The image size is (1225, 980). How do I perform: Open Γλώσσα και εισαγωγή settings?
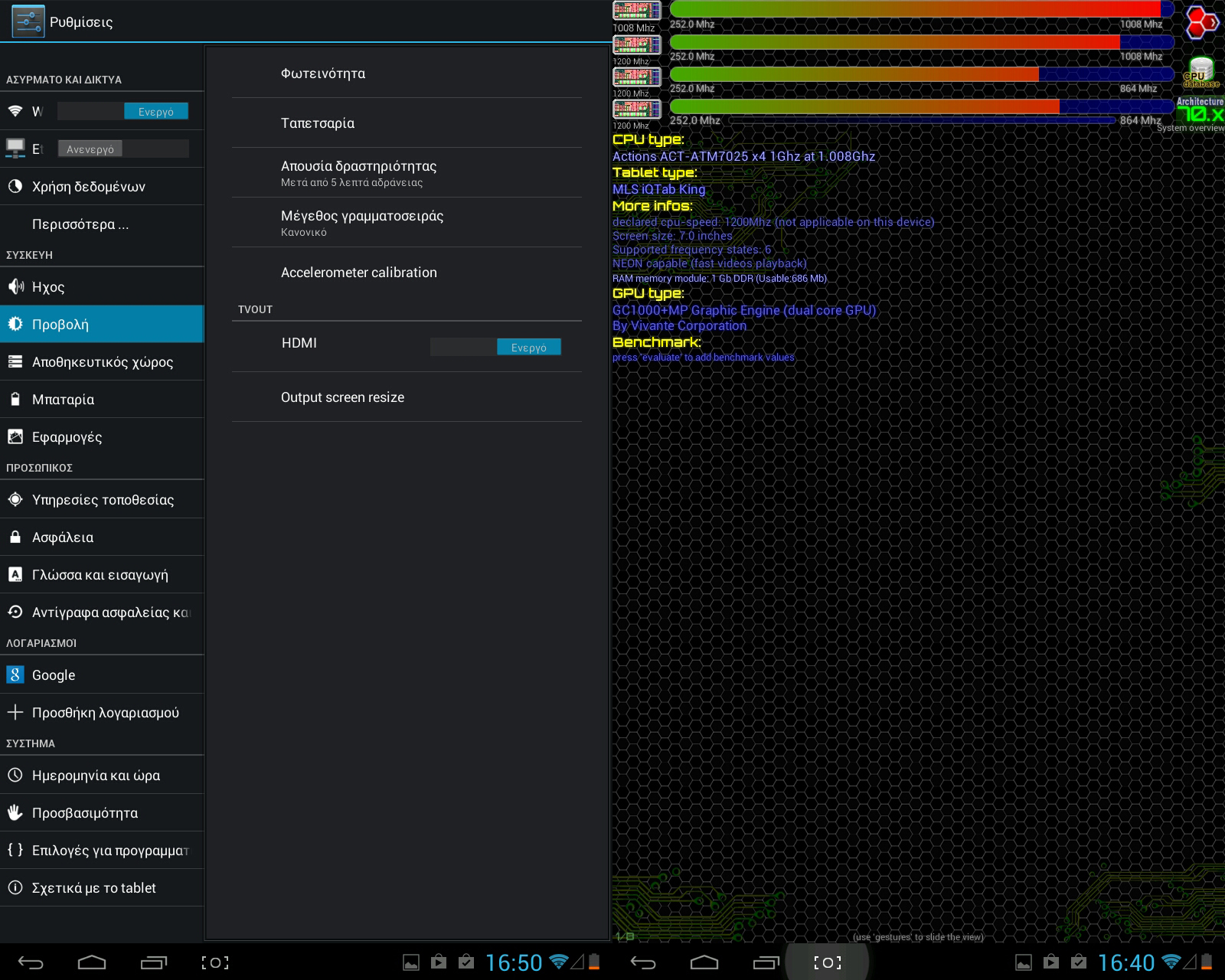point(102,574)
